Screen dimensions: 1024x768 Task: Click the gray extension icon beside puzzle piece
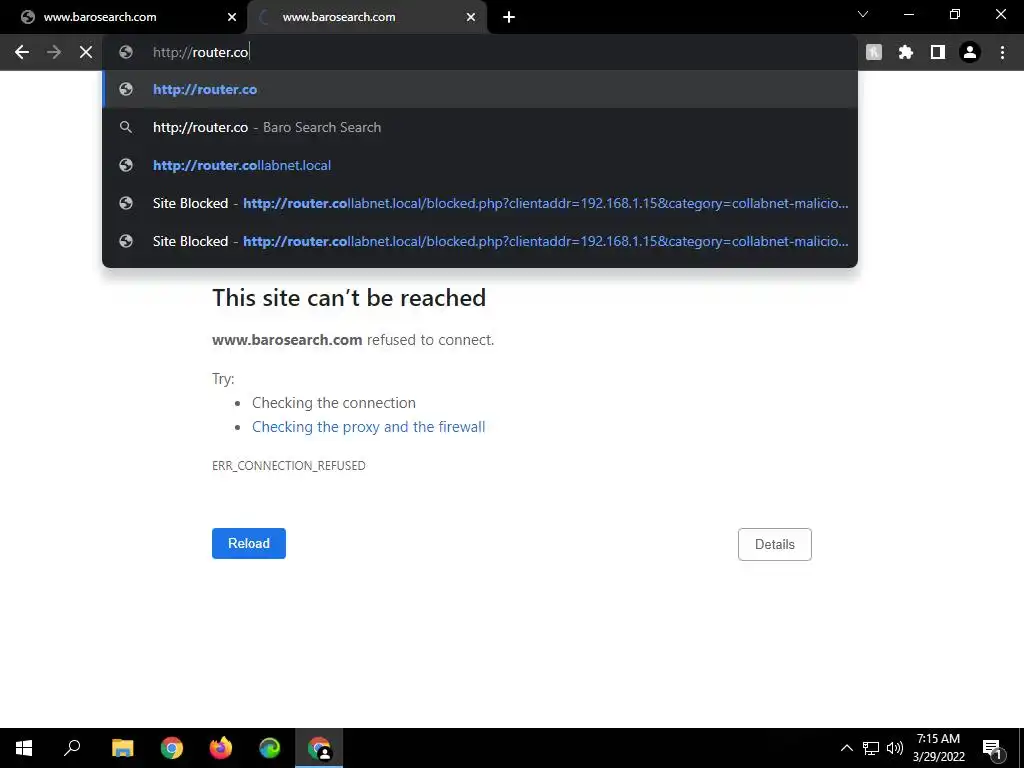point(874,52)
